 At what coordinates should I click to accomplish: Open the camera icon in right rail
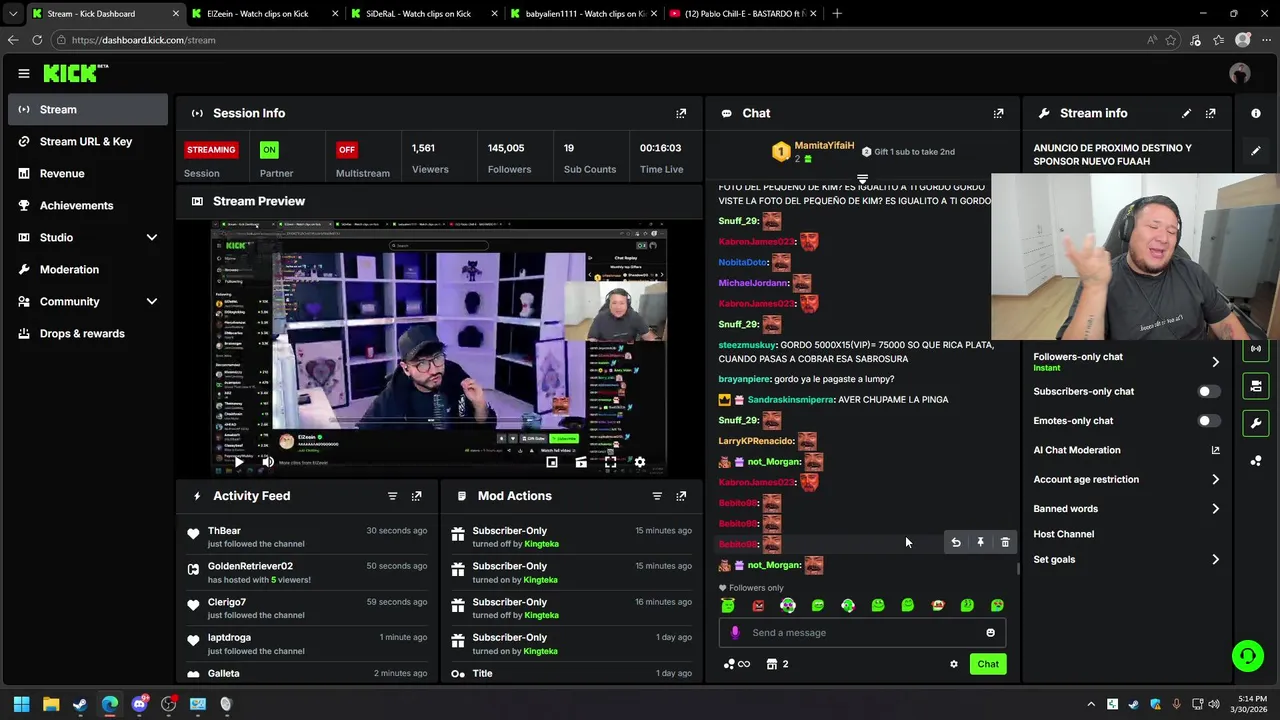[x=1256, y=386]
